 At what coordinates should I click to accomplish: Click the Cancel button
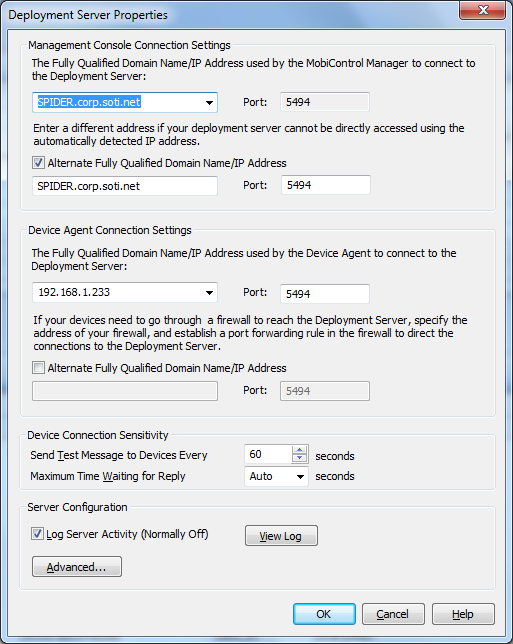tap(393, 614)
